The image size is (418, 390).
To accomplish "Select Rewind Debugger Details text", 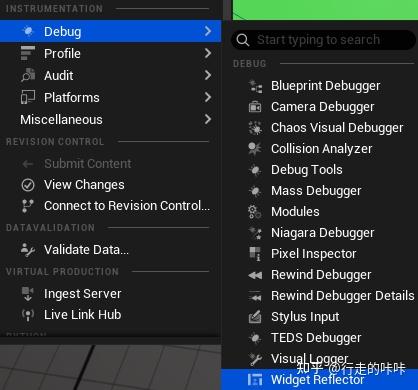I will click(x=343, y=296).
